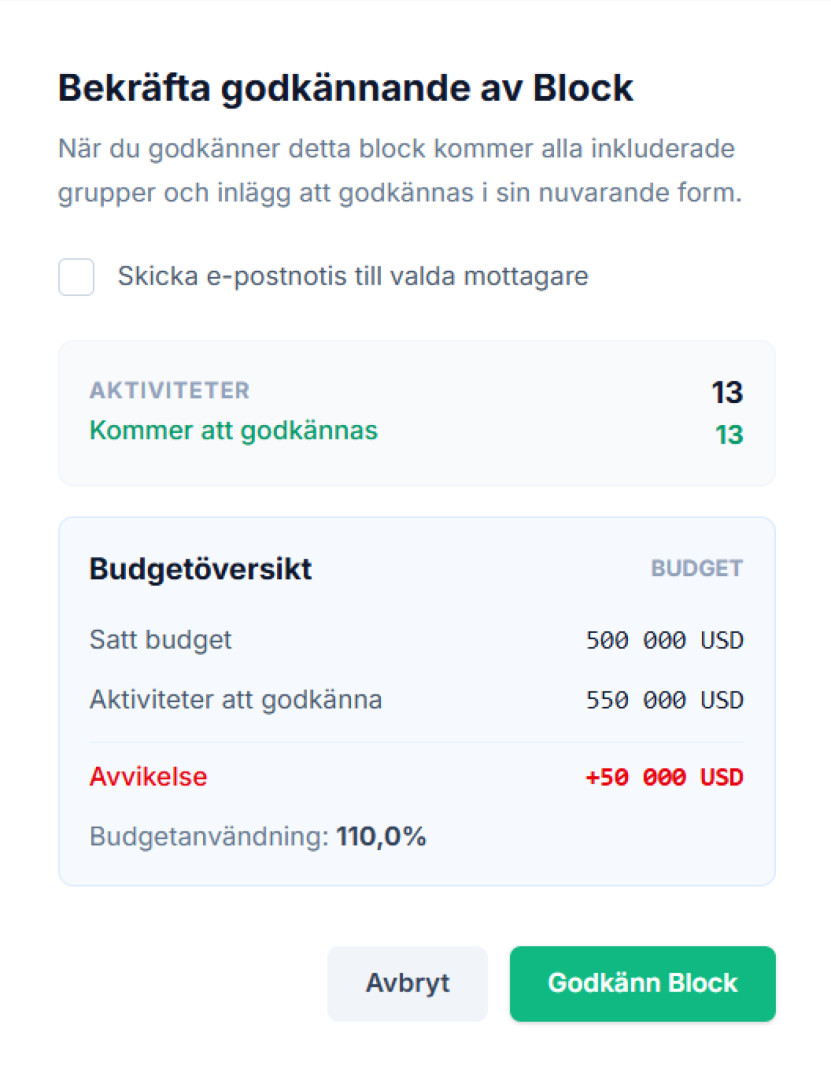Click the 'Satt budget' row label
The image size is (831, 1080).
coord(160,639)
